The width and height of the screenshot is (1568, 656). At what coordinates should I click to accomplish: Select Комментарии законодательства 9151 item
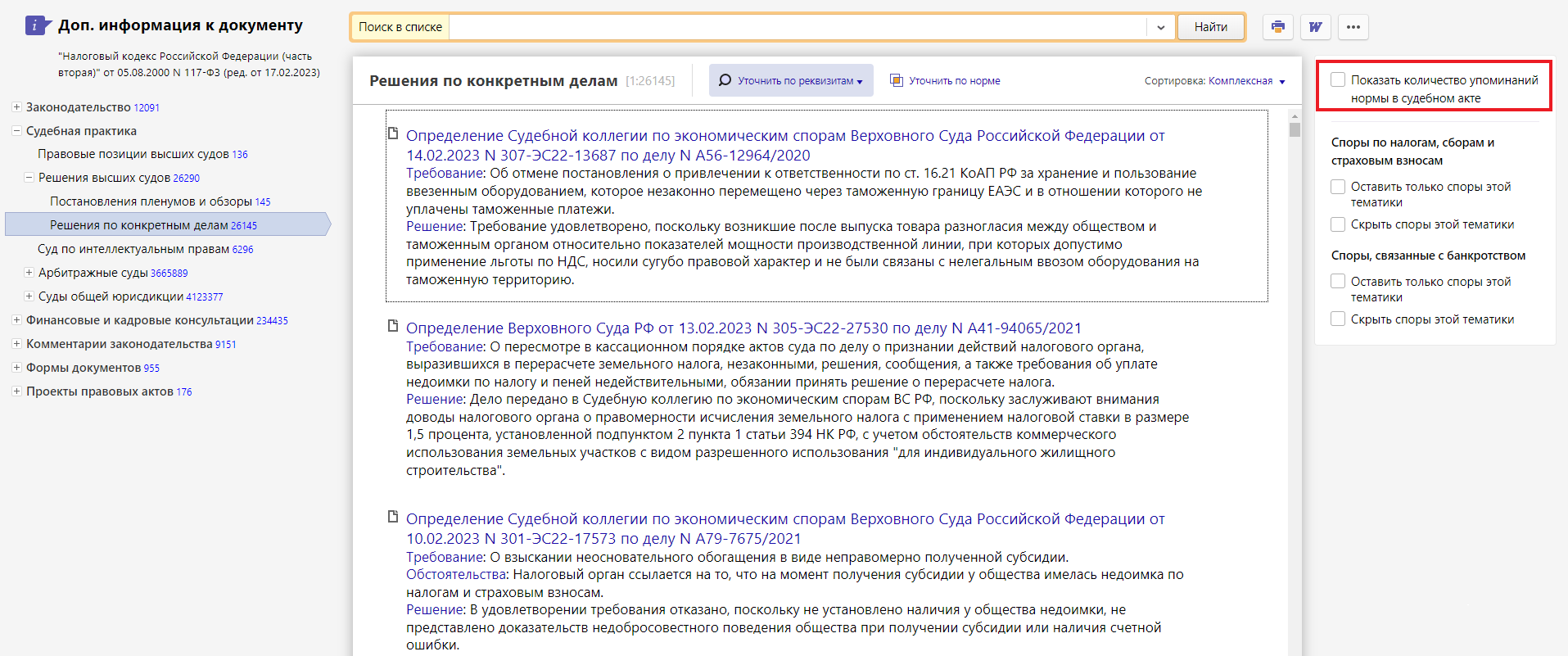131,344
